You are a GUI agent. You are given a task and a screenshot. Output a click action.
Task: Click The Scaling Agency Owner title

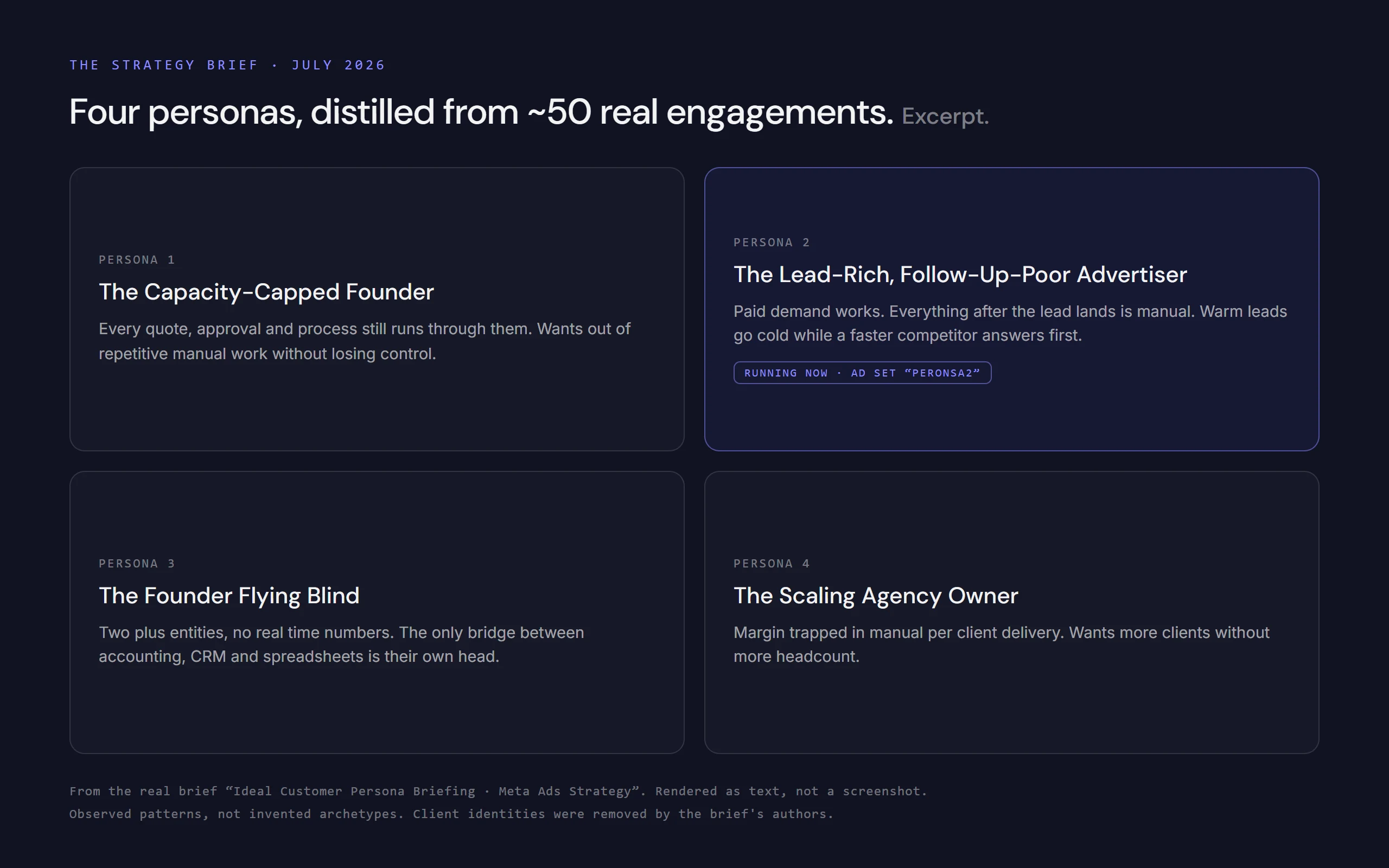[x=876, y=595]
